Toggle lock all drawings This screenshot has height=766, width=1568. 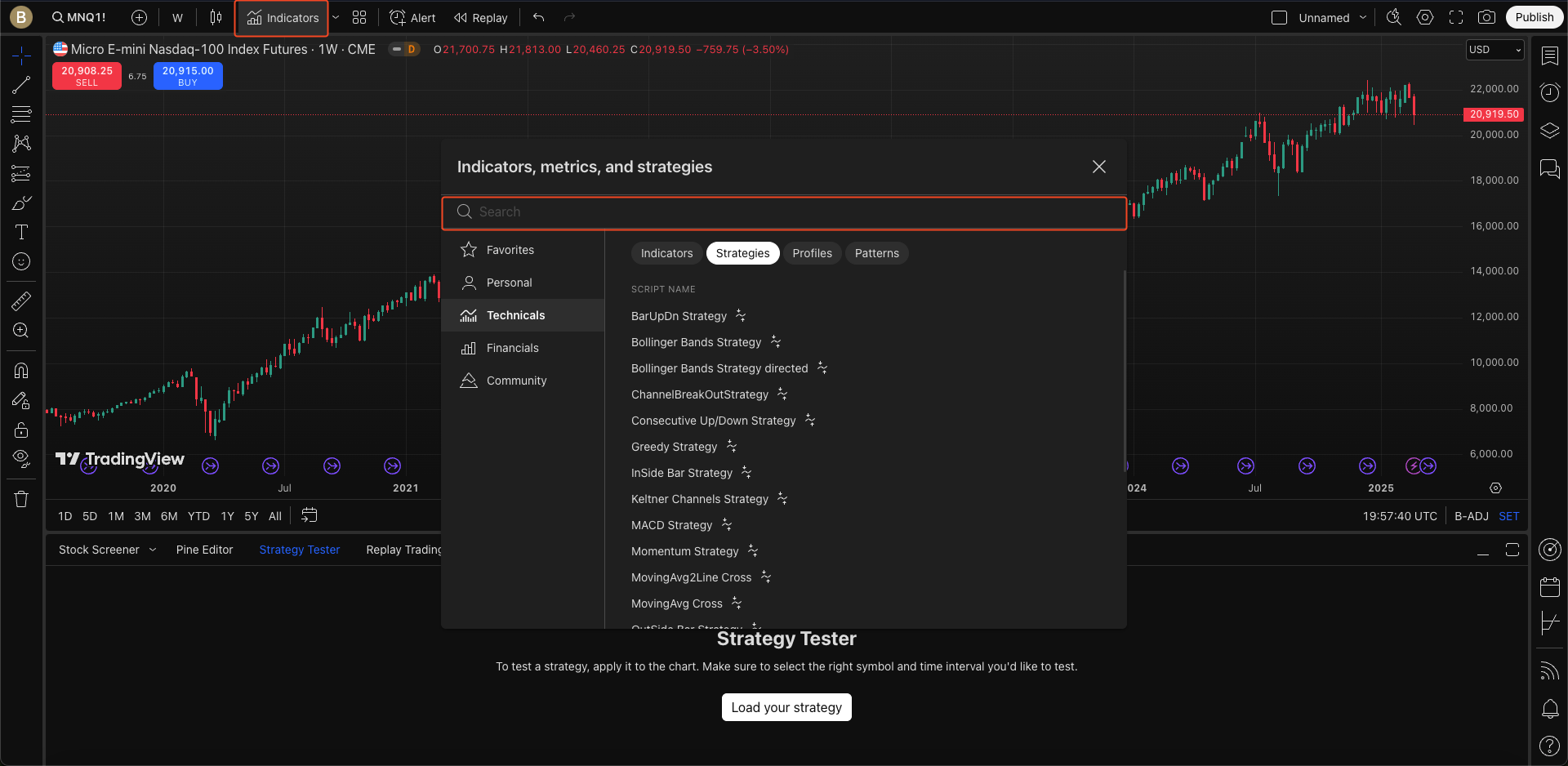(21, 430)
